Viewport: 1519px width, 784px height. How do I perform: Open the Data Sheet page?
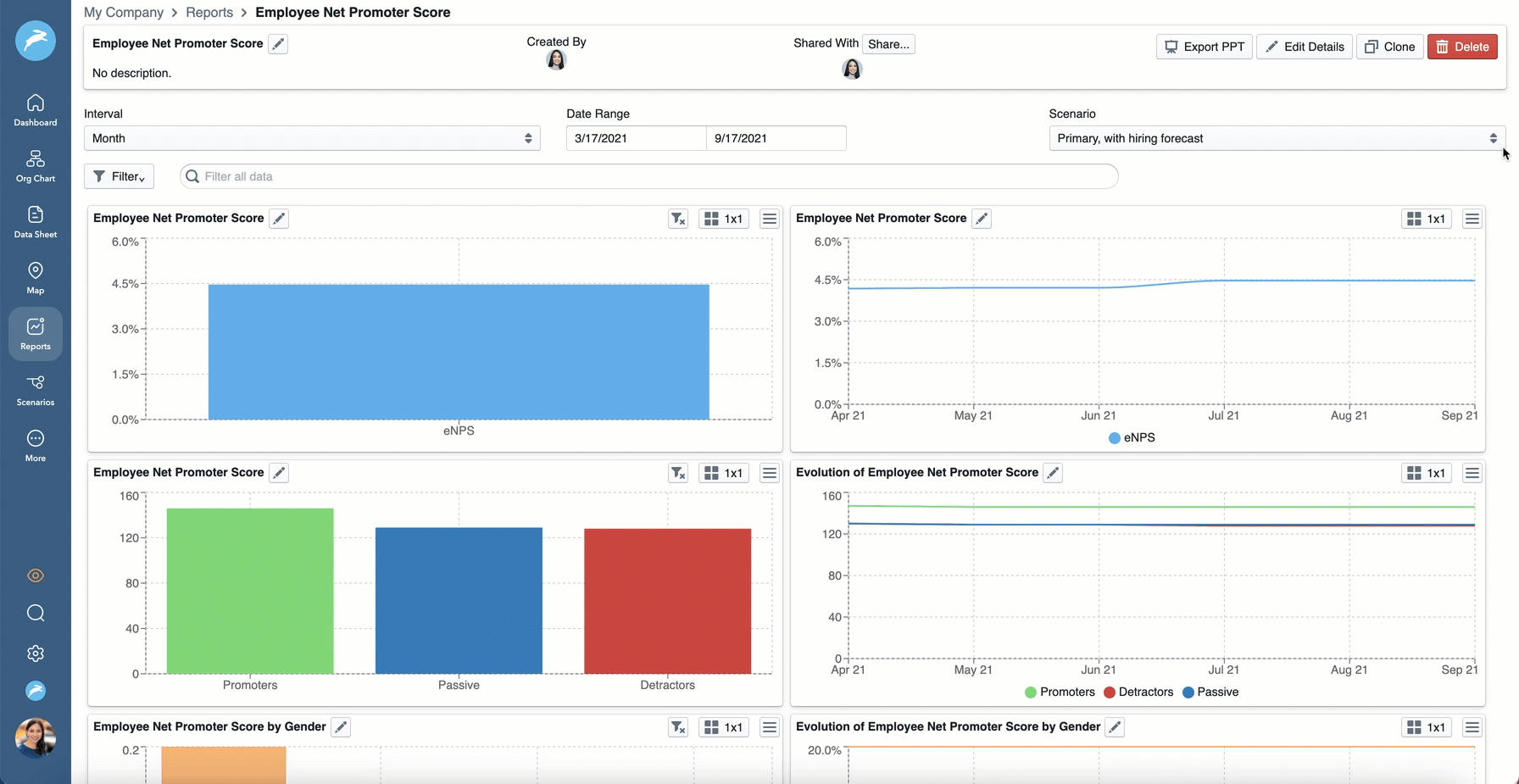coord(36,222)
